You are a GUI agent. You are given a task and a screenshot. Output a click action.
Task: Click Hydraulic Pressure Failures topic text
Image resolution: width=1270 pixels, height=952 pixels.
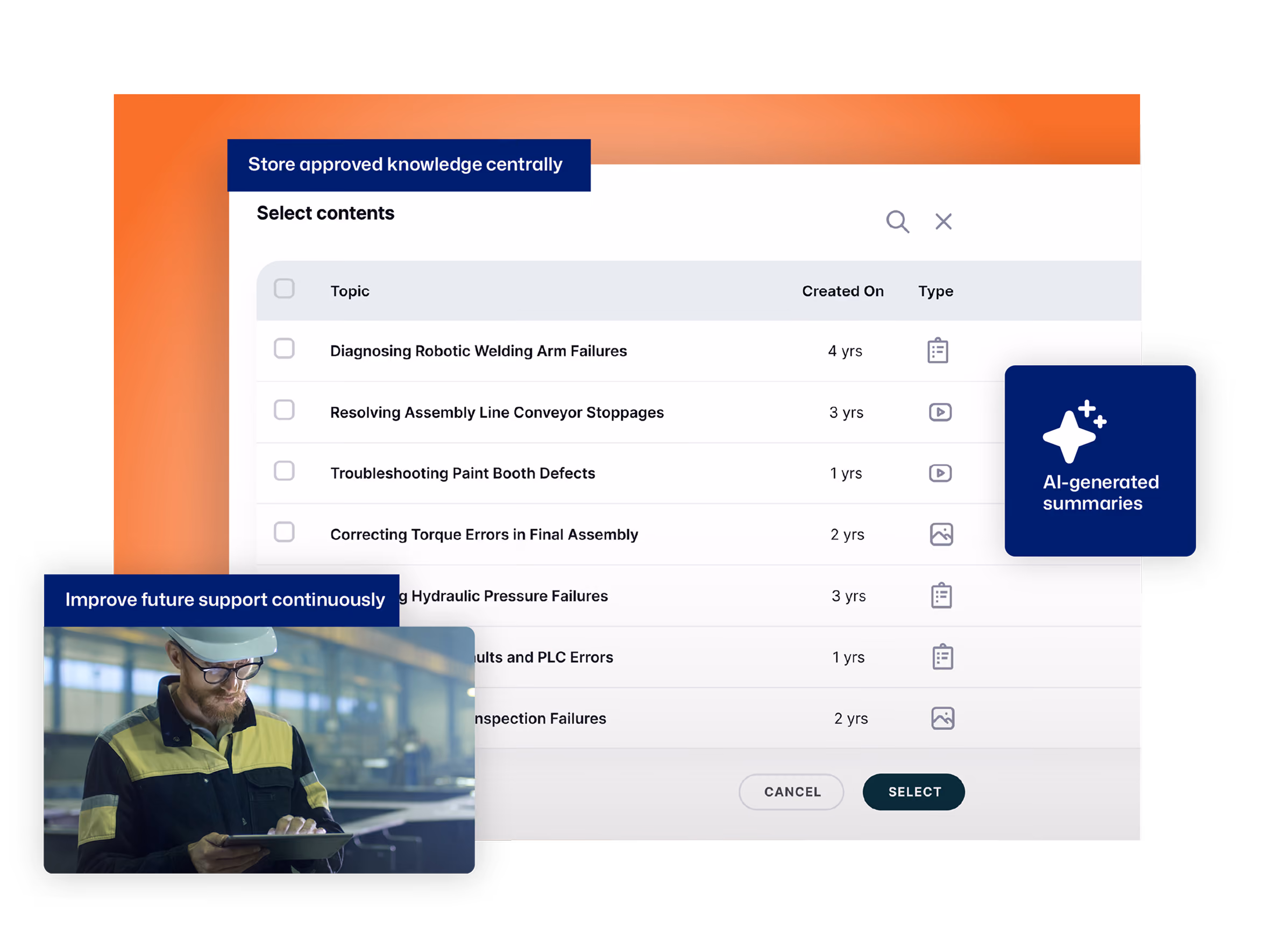click(x=503, y=596)
